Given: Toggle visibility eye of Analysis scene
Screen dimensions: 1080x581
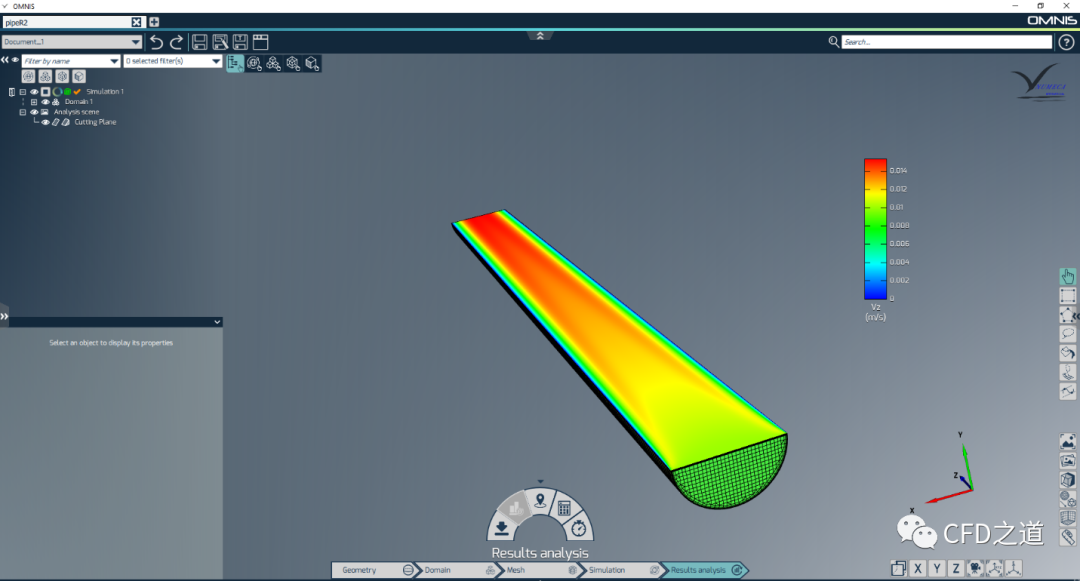Looking at the screenshot, I should click(34, 112).
